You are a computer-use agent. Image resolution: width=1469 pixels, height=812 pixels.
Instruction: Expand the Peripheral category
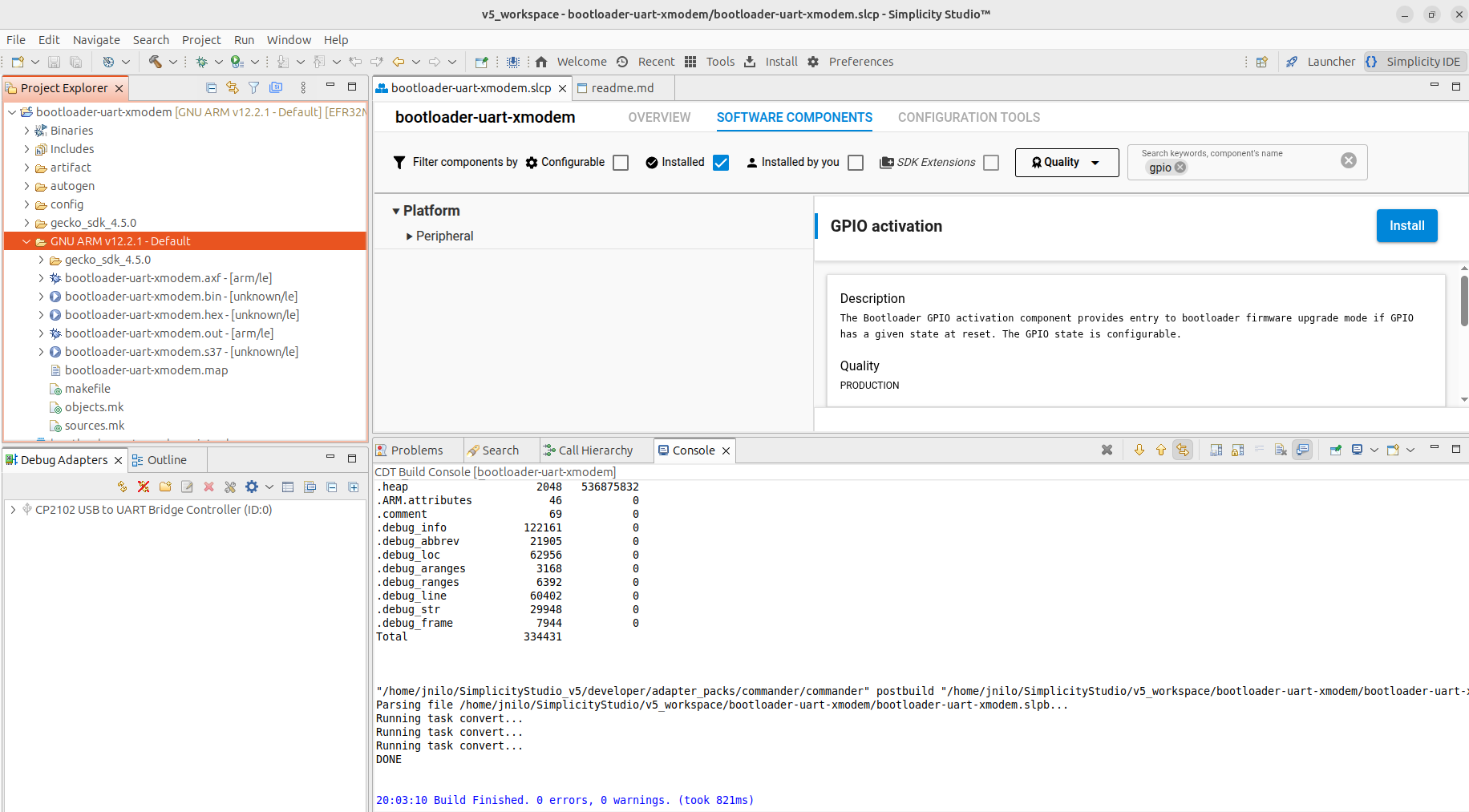point(410,236)
